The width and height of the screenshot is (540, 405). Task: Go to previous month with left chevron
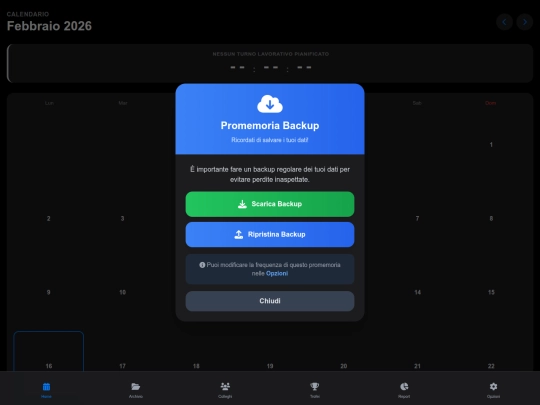[x=504, y=22]
